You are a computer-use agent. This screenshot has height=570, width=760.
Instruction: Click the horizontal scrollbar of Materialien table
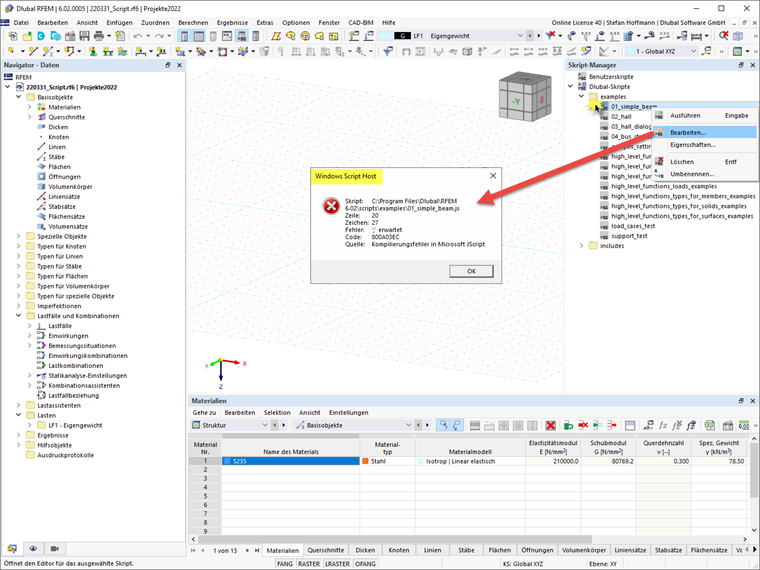pyautogui.click(x=394, y=539)
